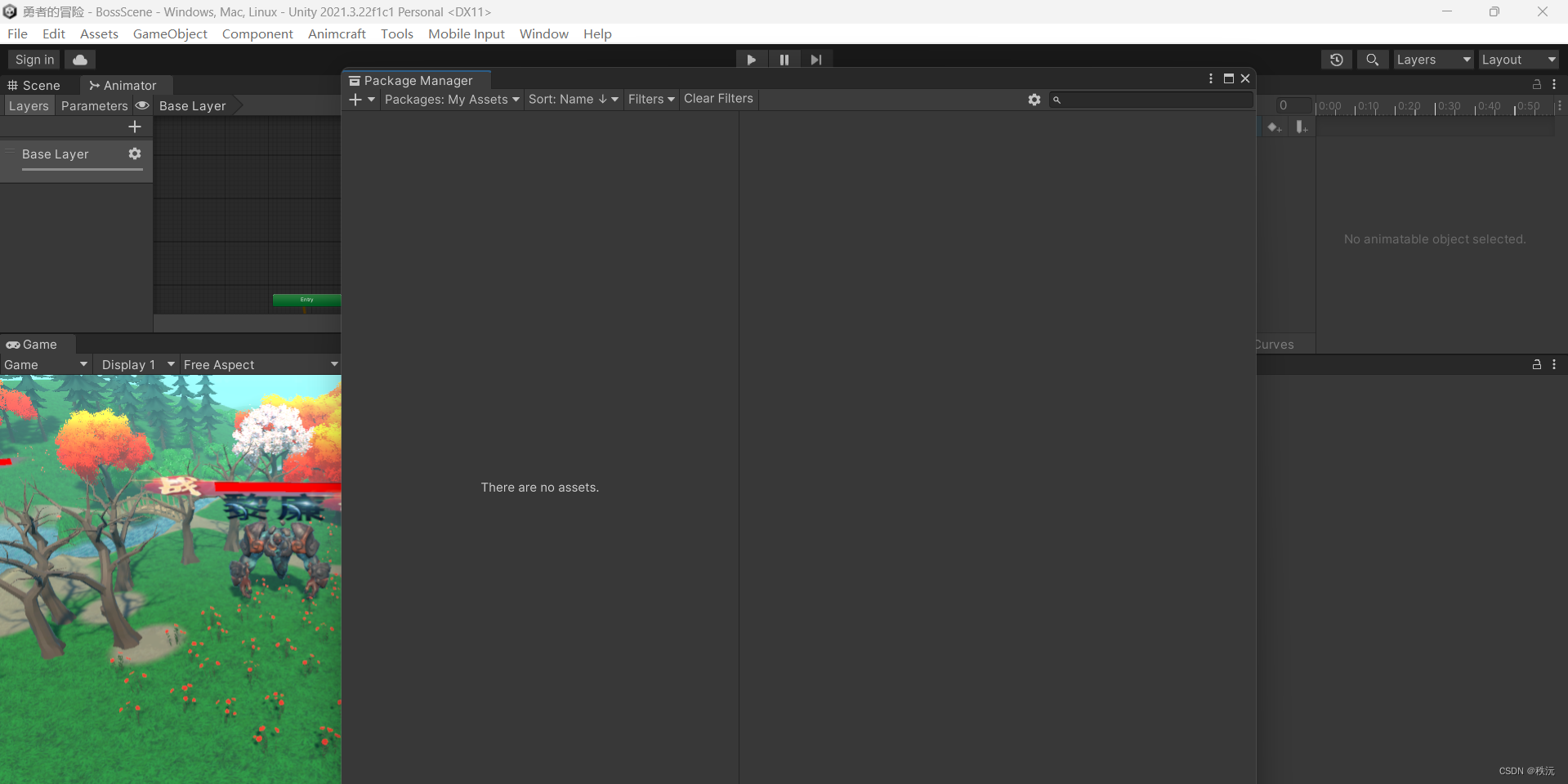The width and height of the screenshot is (1568, 784).
Task: Toggle the Pause button
Action: pos(784,59)
